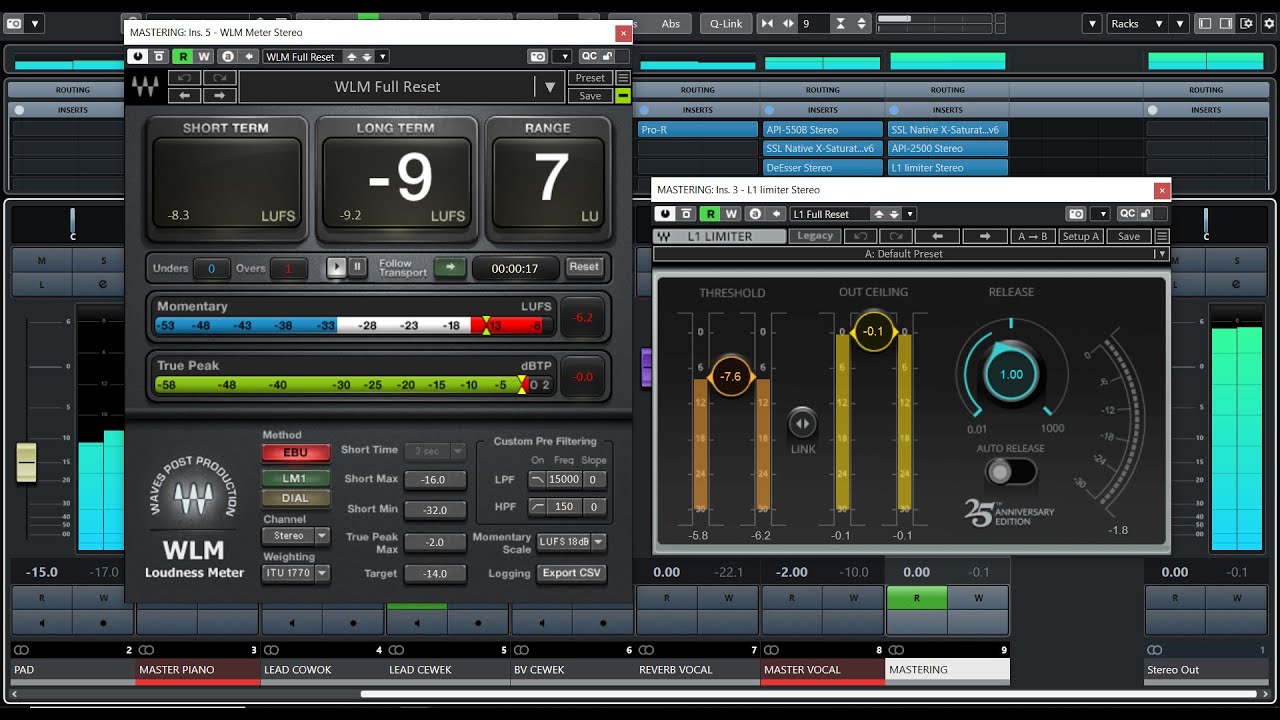This screenshot has height=720, width=1280.
Task: Click right arrow preset in L1 Limiter
Action: coord(985,237)
